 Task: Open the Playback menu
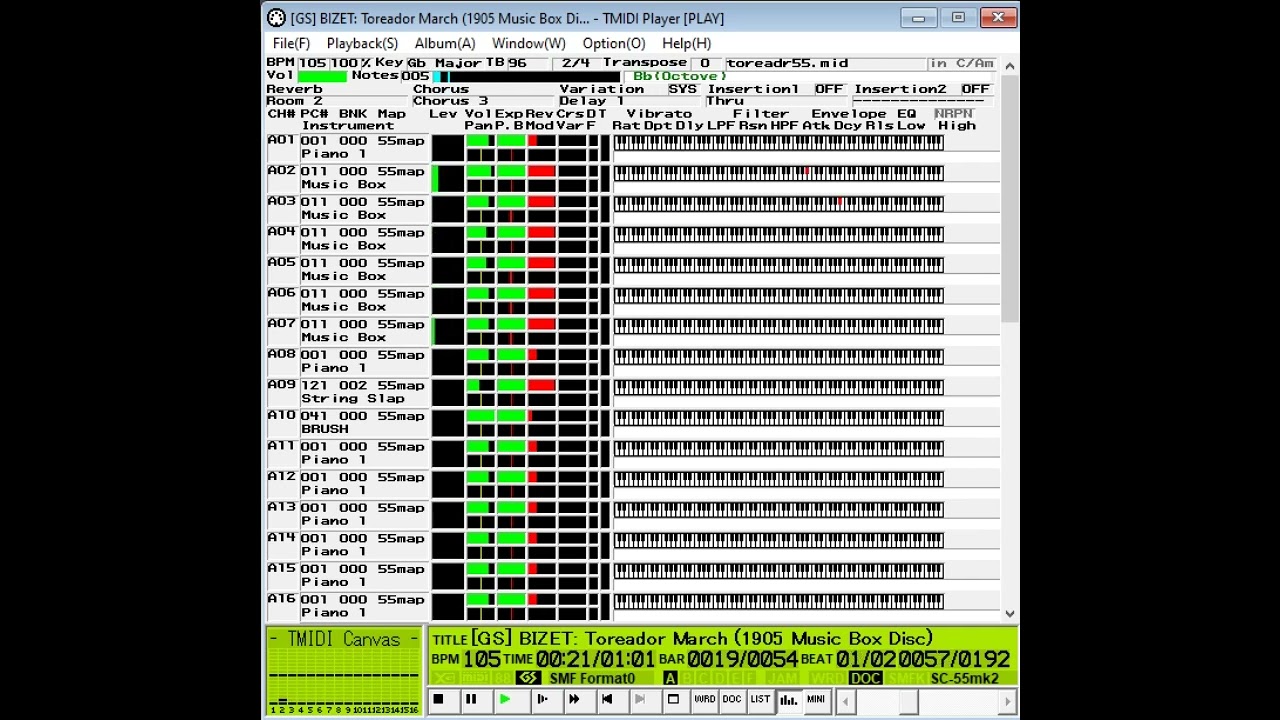pyautogui.click(x=362, y=43)
